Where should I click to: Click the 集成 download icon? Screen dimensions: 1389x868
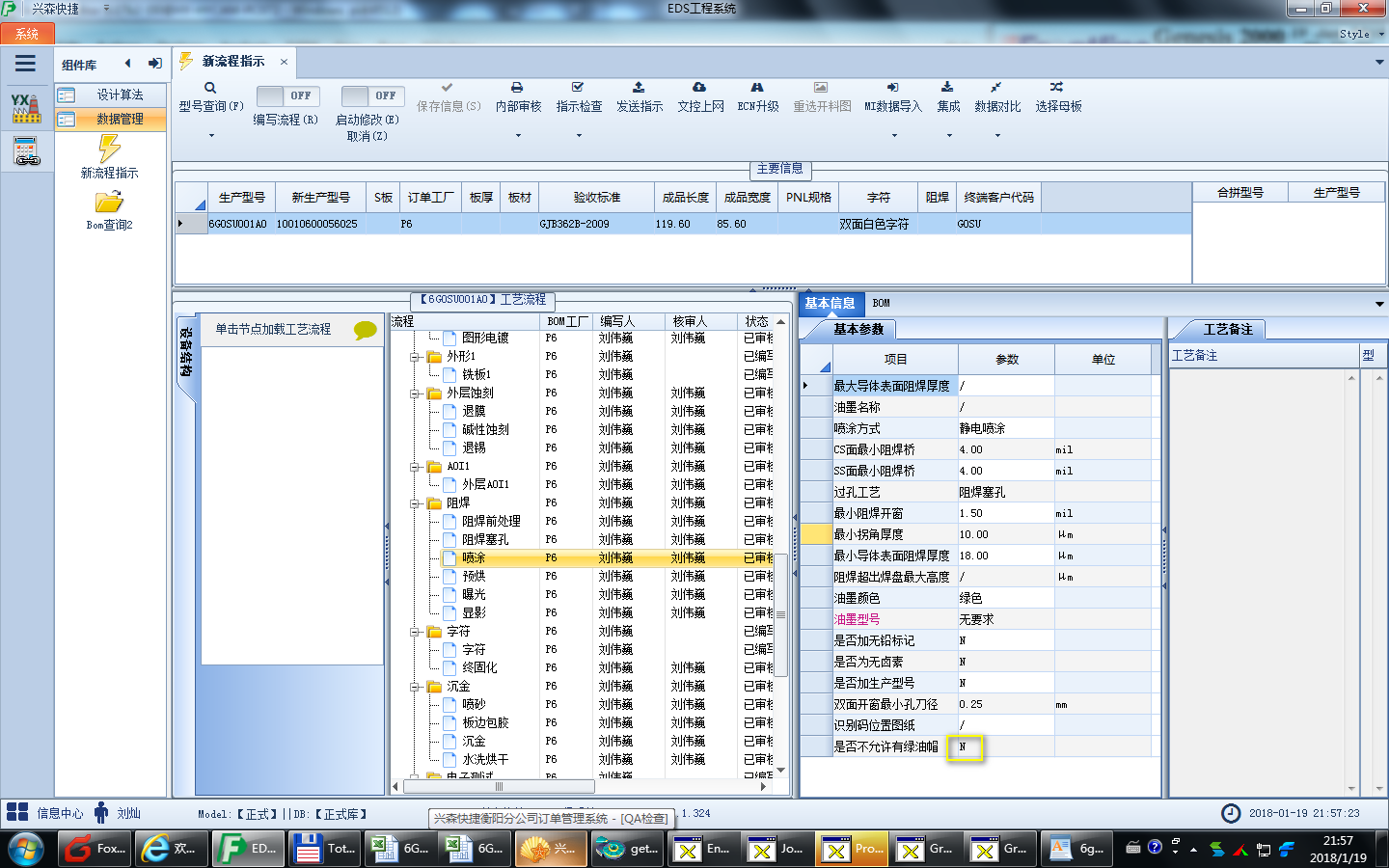947,88
